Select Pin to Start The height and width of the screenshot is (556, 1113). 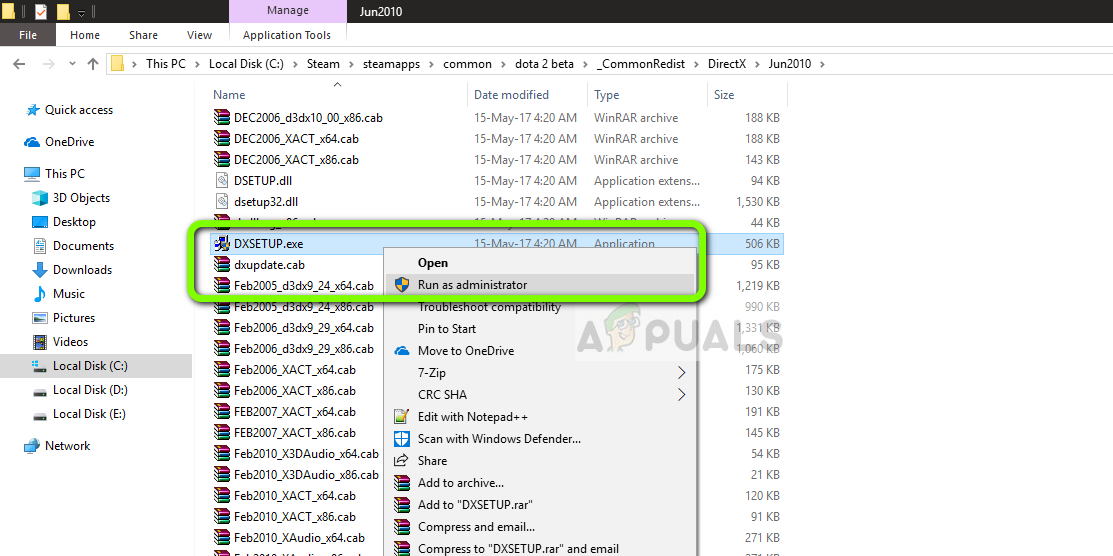(x=541, y=329)
